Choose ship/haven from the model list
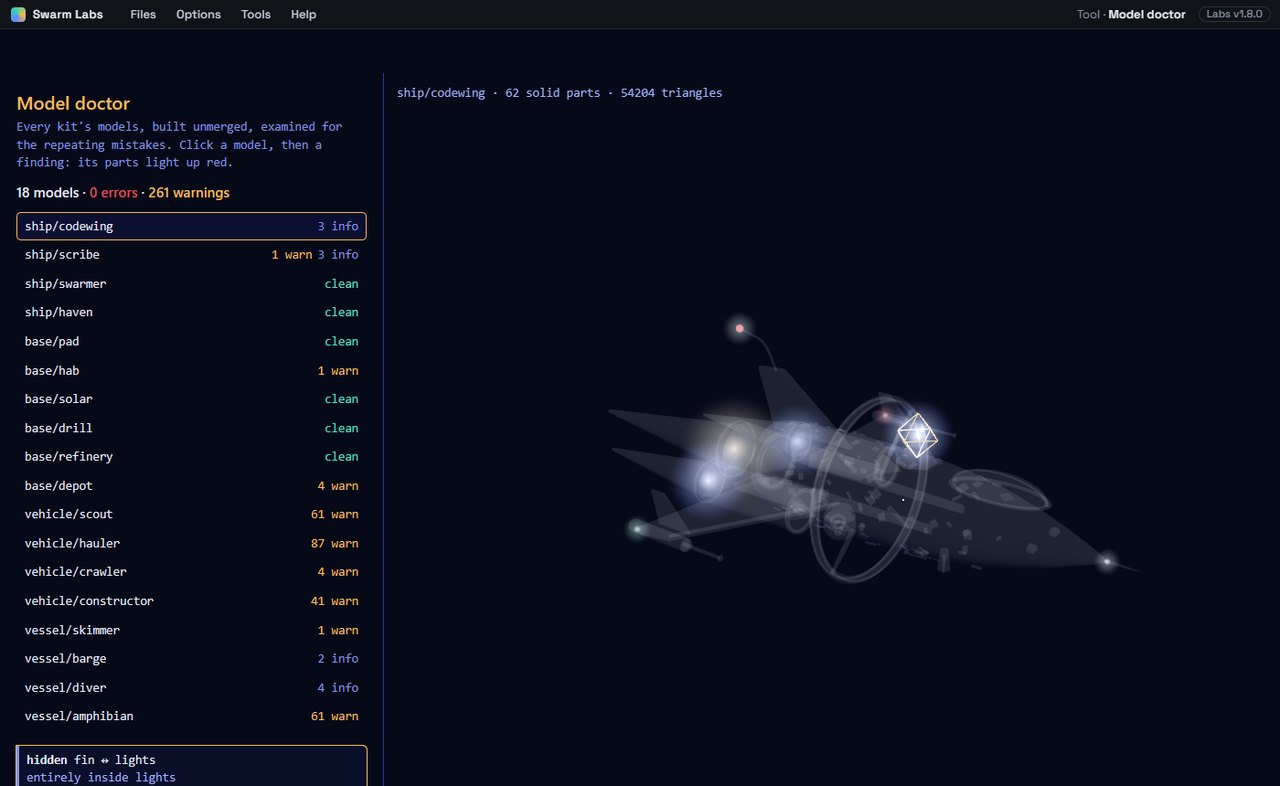The image size is (1280, 786). tap(192, 312)
